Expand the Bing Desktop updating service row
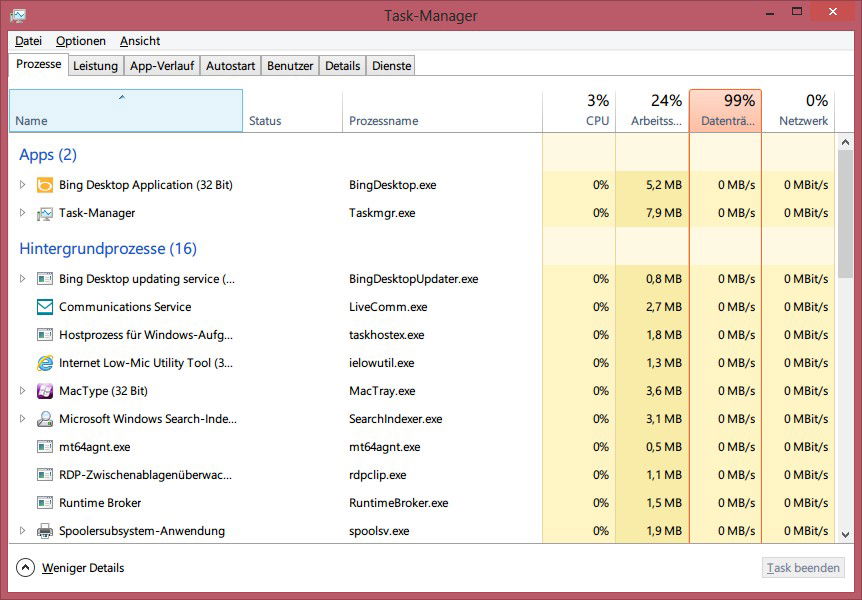862x600 pixels. [x=22, y=279]
